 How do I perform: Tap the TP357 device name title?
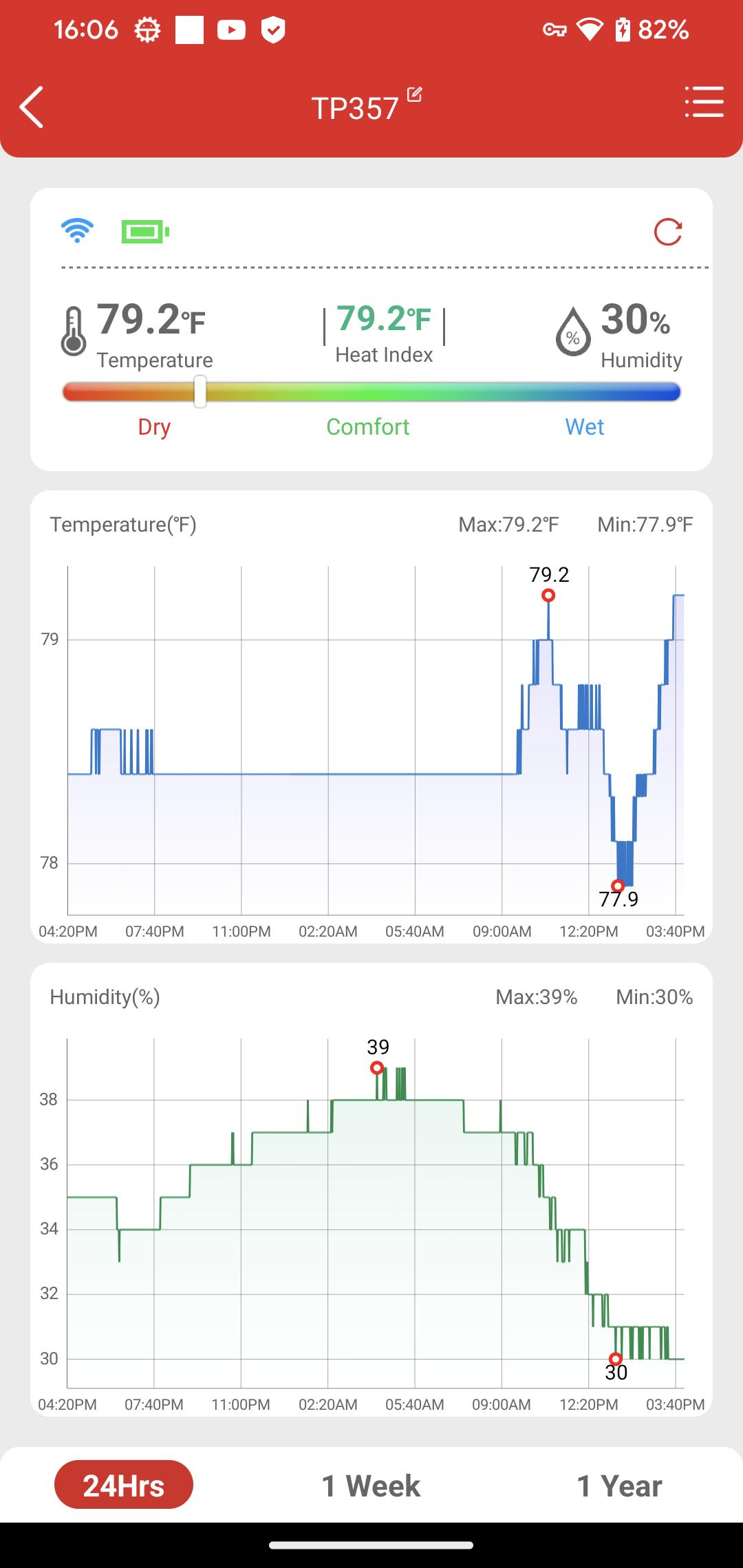click(355, 108)
